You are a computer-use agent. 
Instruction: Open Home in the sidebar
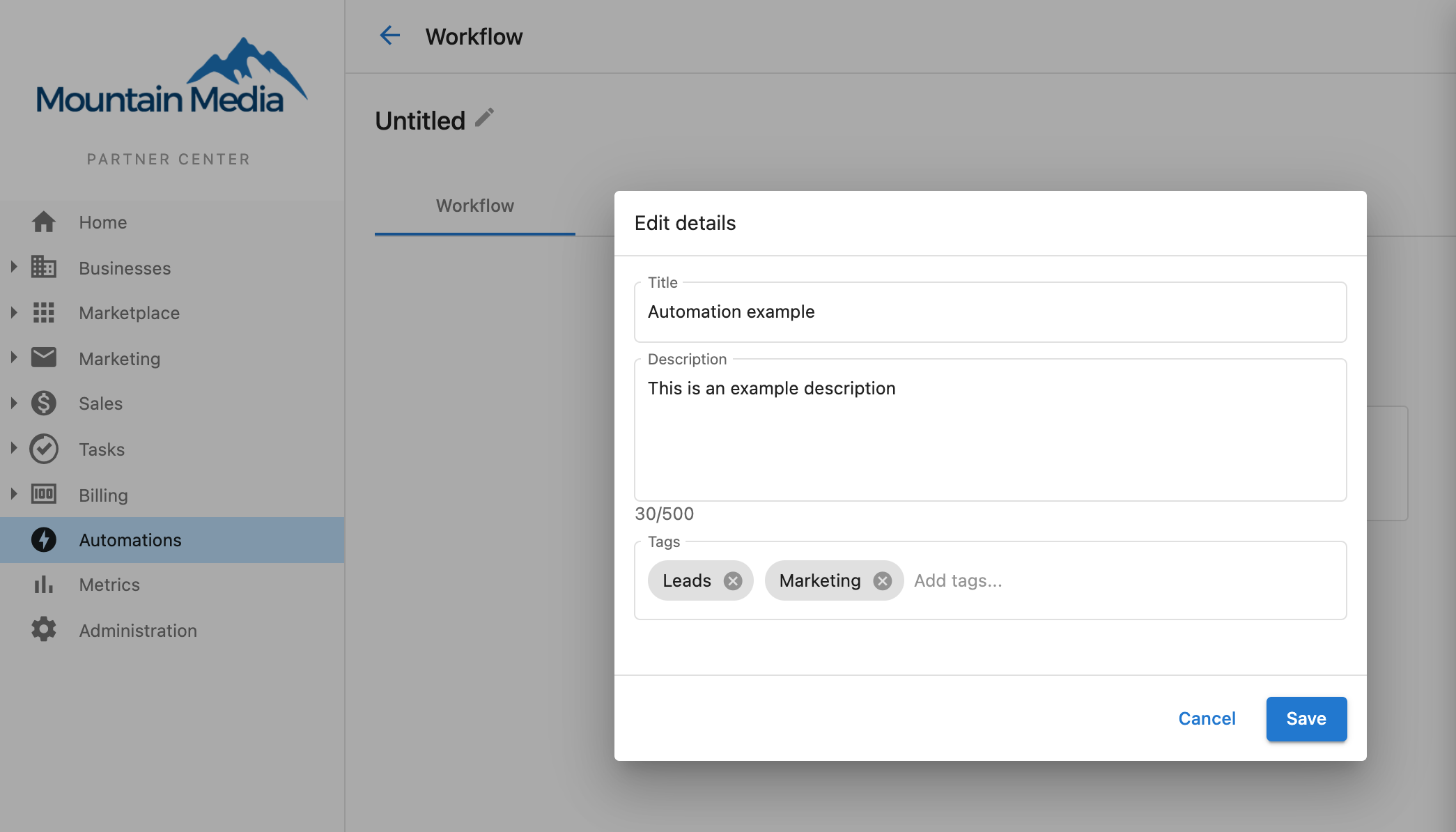172,222
